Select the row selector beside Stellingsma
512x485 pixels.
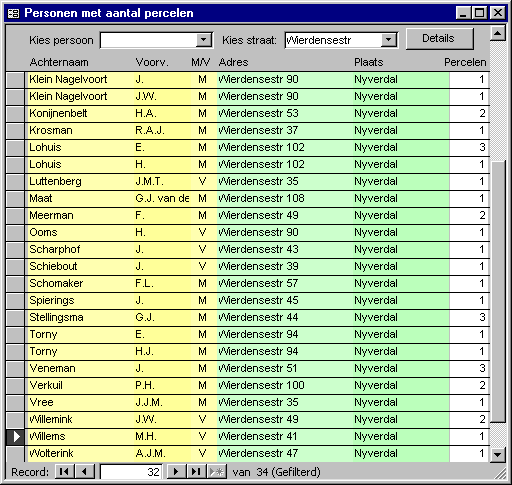coord(15,318)
